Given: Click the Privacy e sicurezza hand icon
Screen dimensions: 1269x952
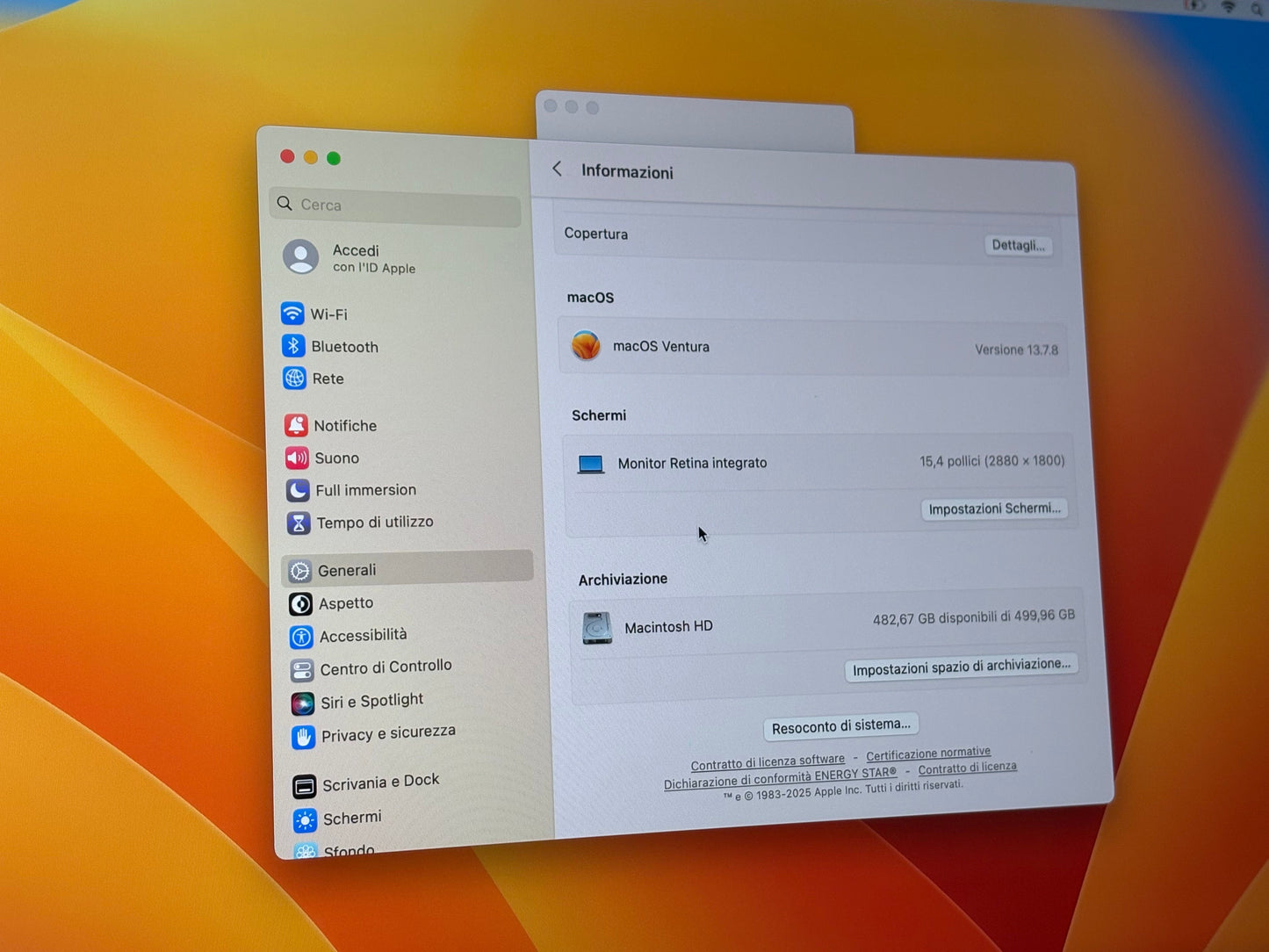Looking at the screenshot, I should pos(304,737).
